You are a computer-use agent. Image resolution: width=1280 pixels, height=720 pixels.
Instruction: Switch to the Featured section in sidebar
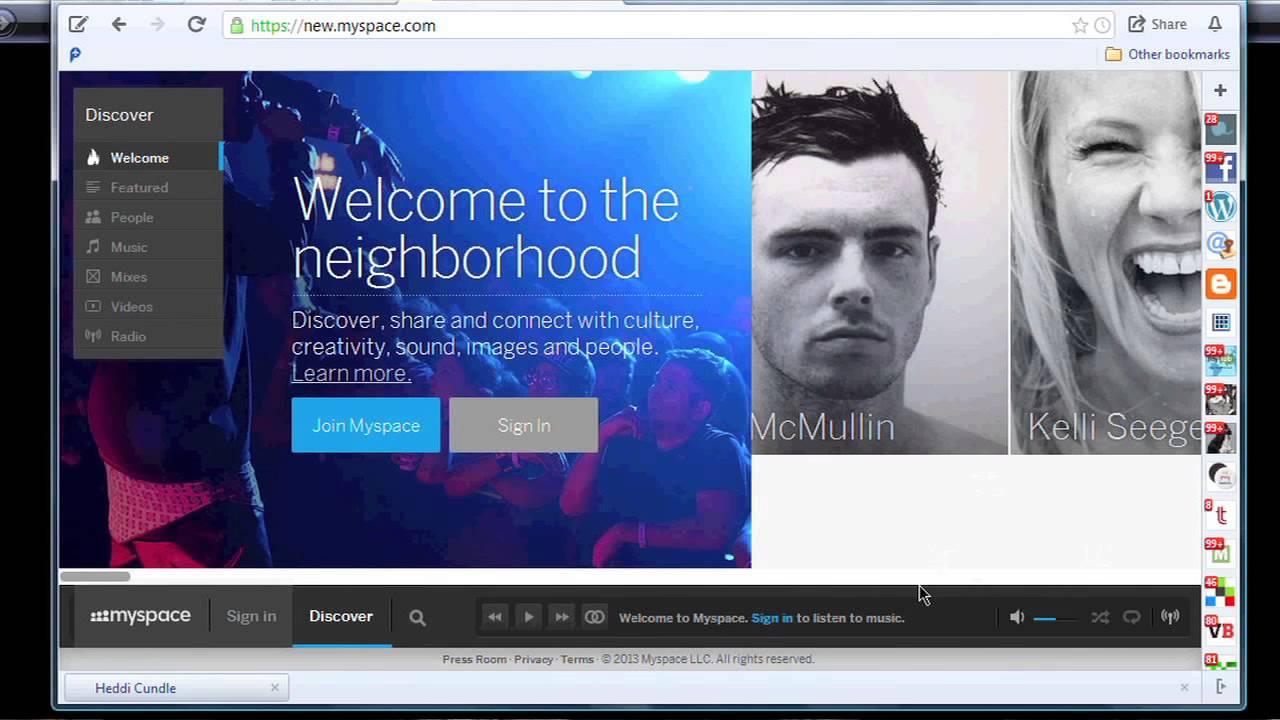pyautogui.click(x=139, y=187)
